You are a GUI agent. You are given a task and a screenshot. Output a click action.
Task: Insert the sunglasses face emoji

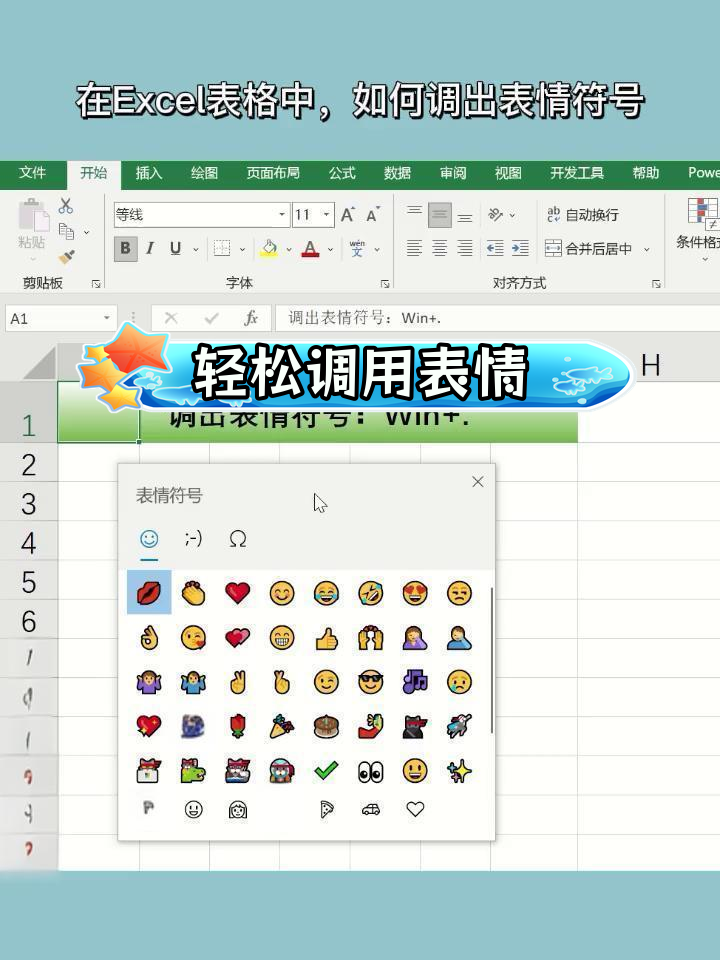point(370,682)
